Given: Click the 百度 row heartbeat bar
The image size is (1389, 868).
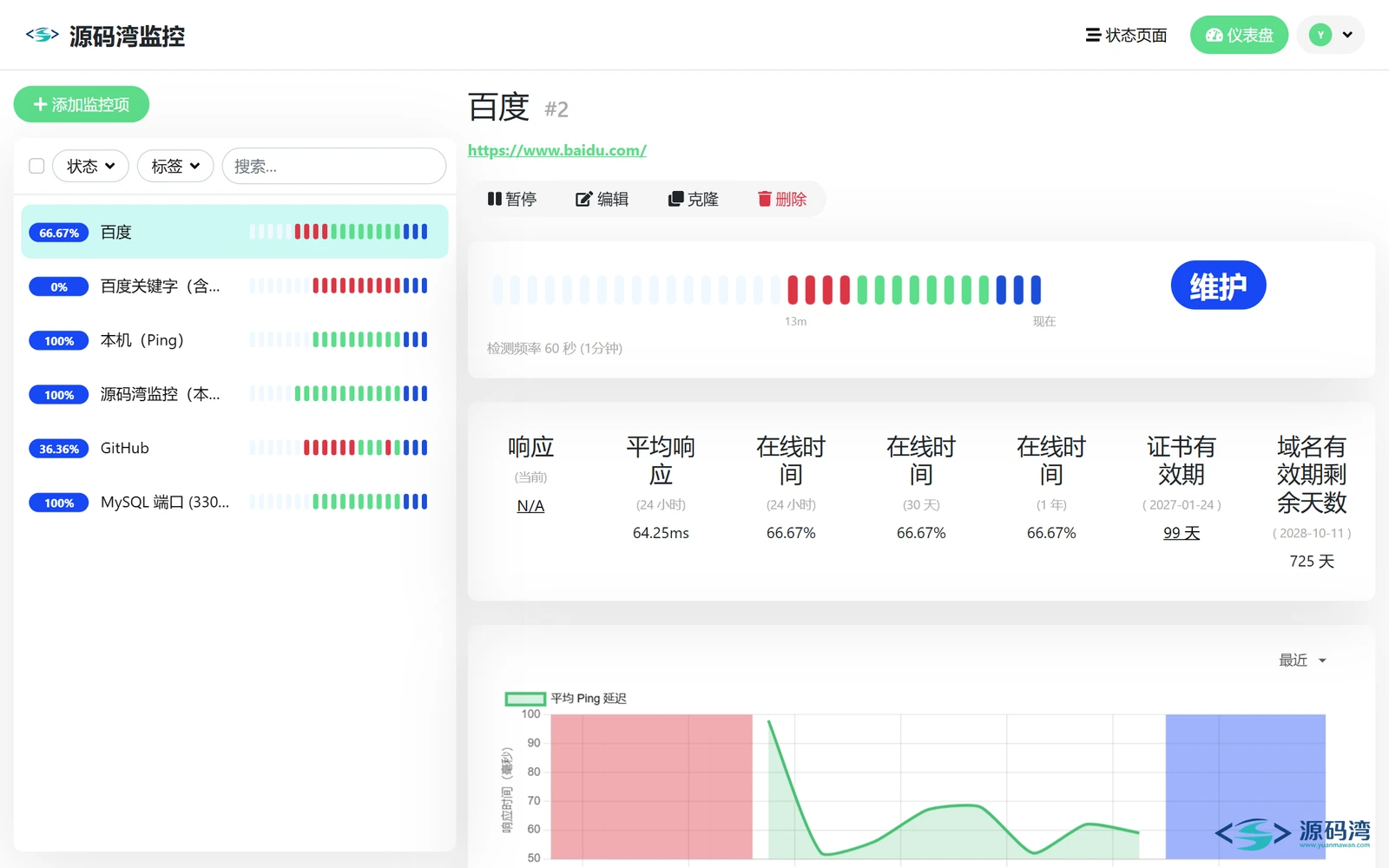Looking at the screenshot, I should tap(339, 232).
